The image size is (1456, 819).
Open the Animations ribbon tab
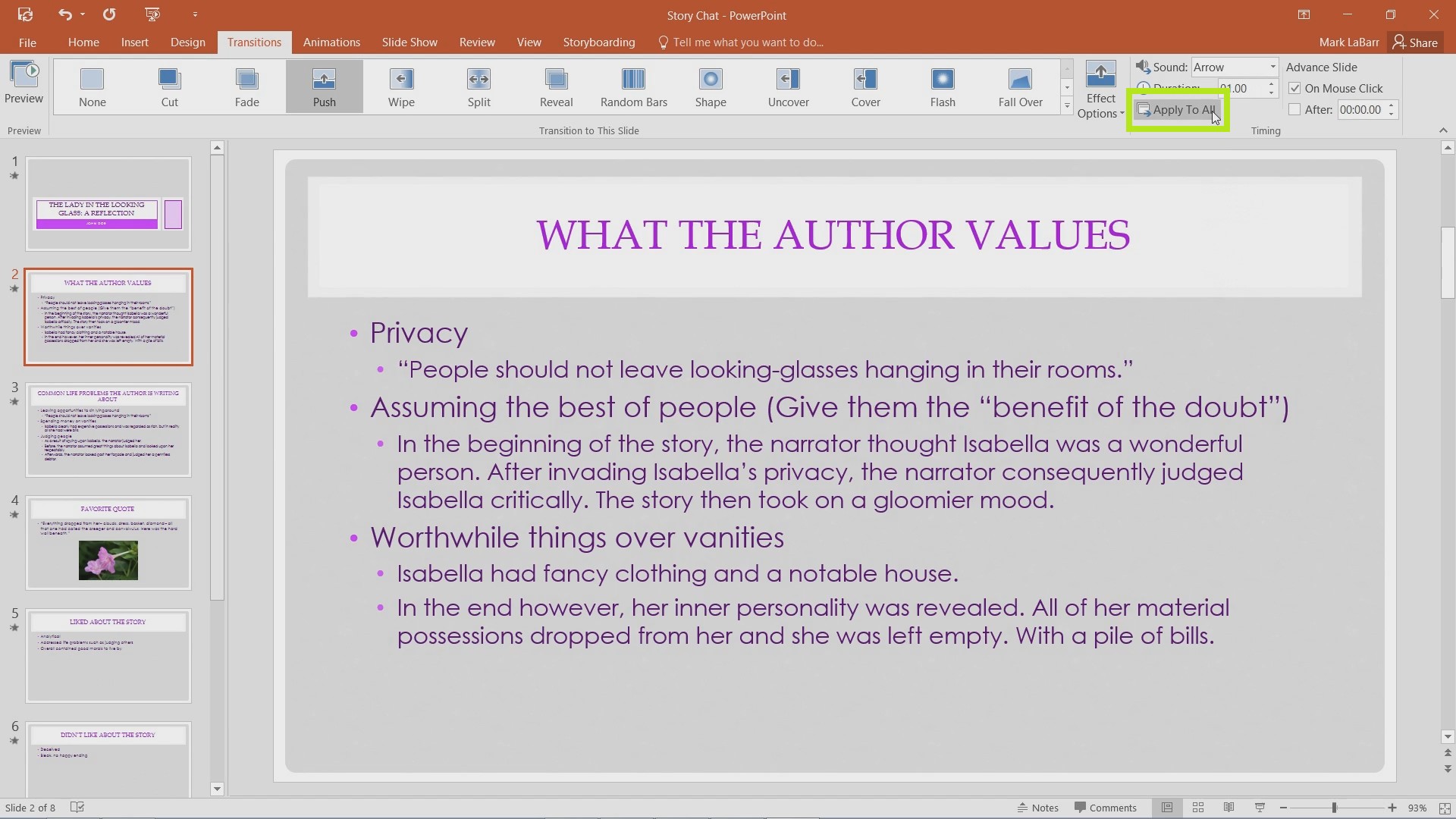pos(331,42)
